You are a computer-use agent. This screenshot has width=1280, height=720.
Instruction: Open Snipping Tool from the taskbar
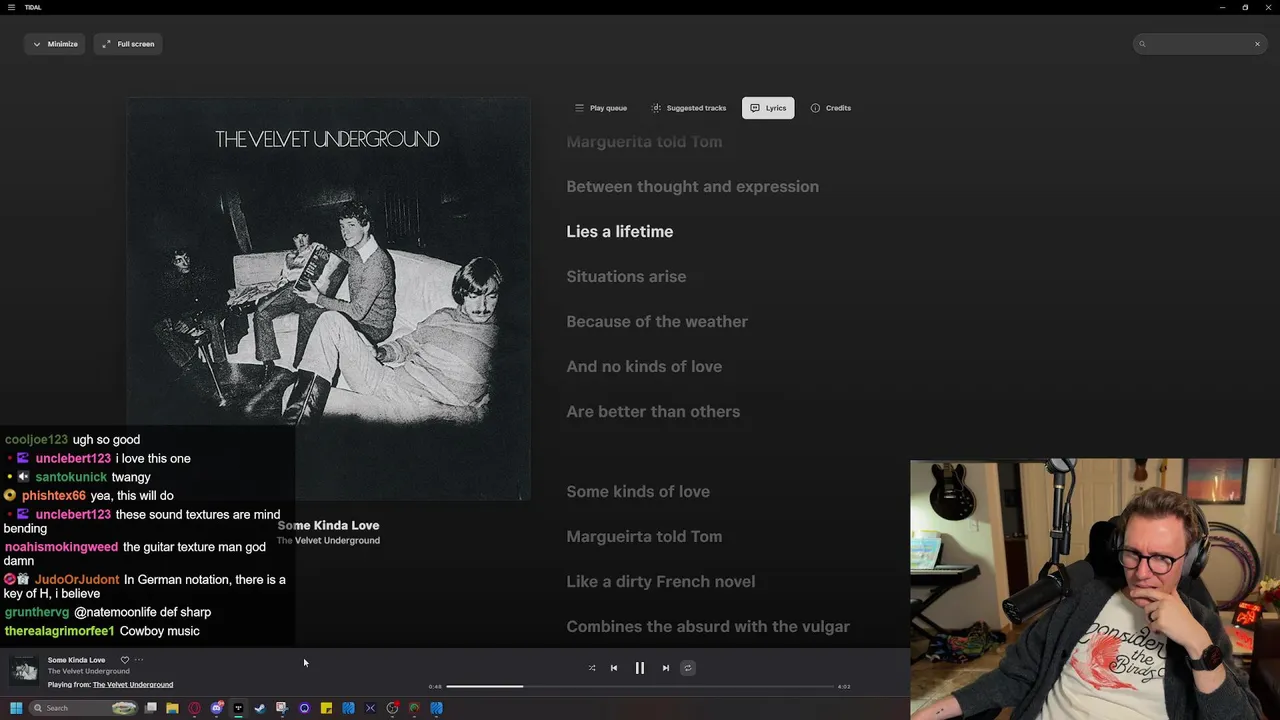[282, 708]
